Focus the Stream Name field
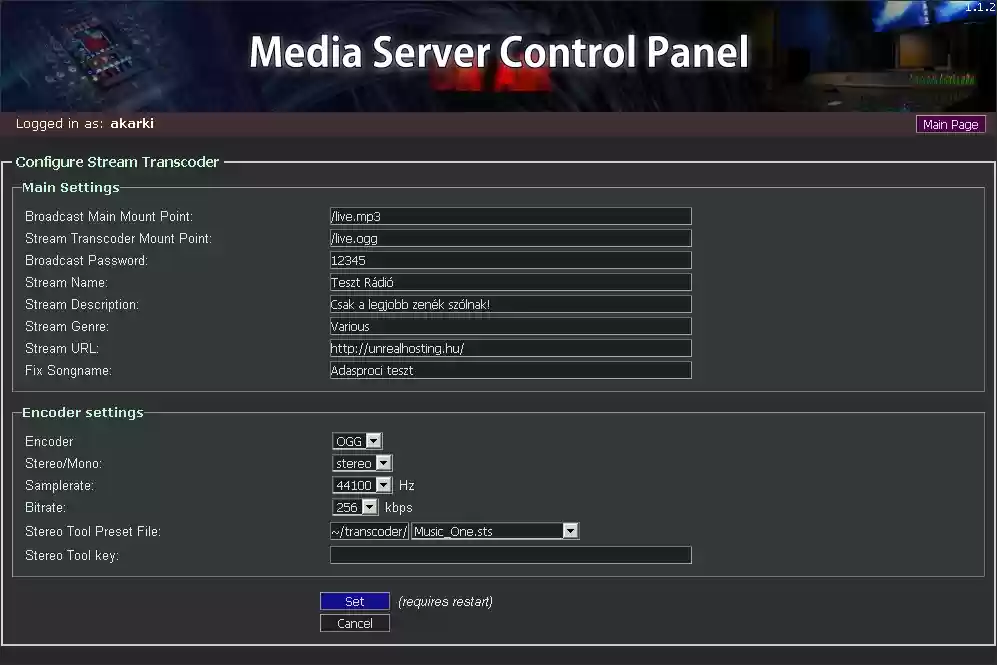997x665 pixels. pyautogui.click(x=511, y=282)
